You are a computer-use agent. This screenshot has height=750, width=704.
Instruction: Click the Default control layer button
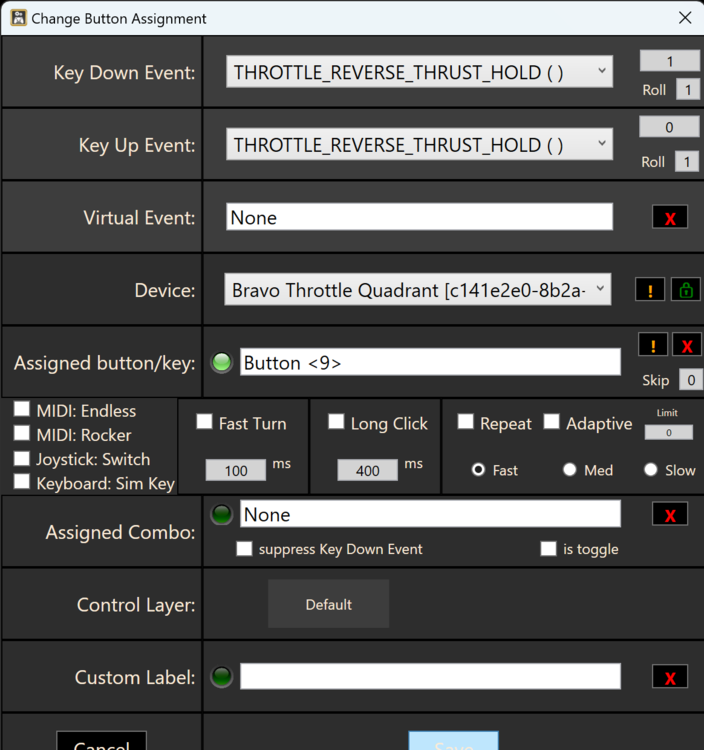(328, 604)
